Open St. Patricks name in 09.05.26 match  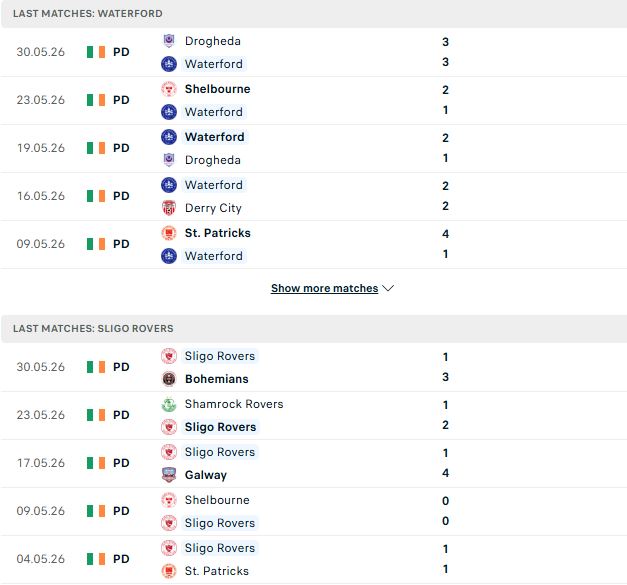click(x=218, y=233)
